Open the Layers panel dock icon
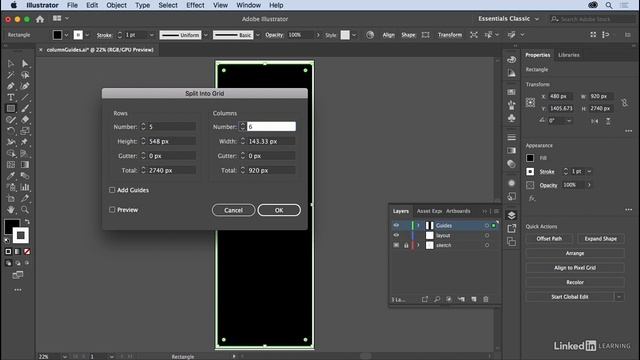 click(511, 215)
